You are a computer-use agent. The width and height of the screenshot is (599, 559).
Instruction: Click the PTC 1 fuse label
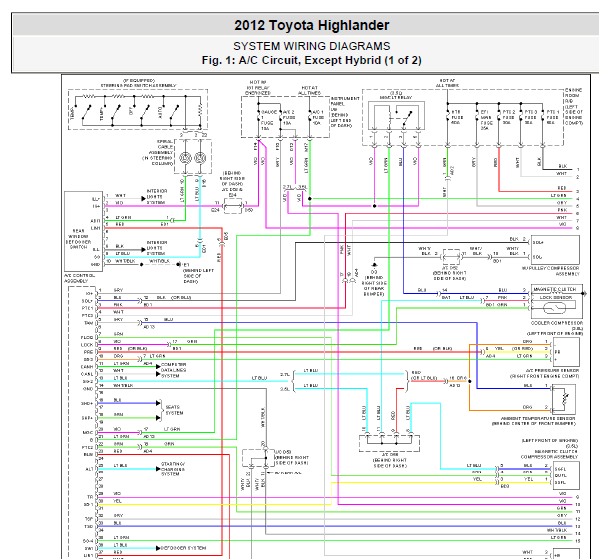(x=553, y=117)
